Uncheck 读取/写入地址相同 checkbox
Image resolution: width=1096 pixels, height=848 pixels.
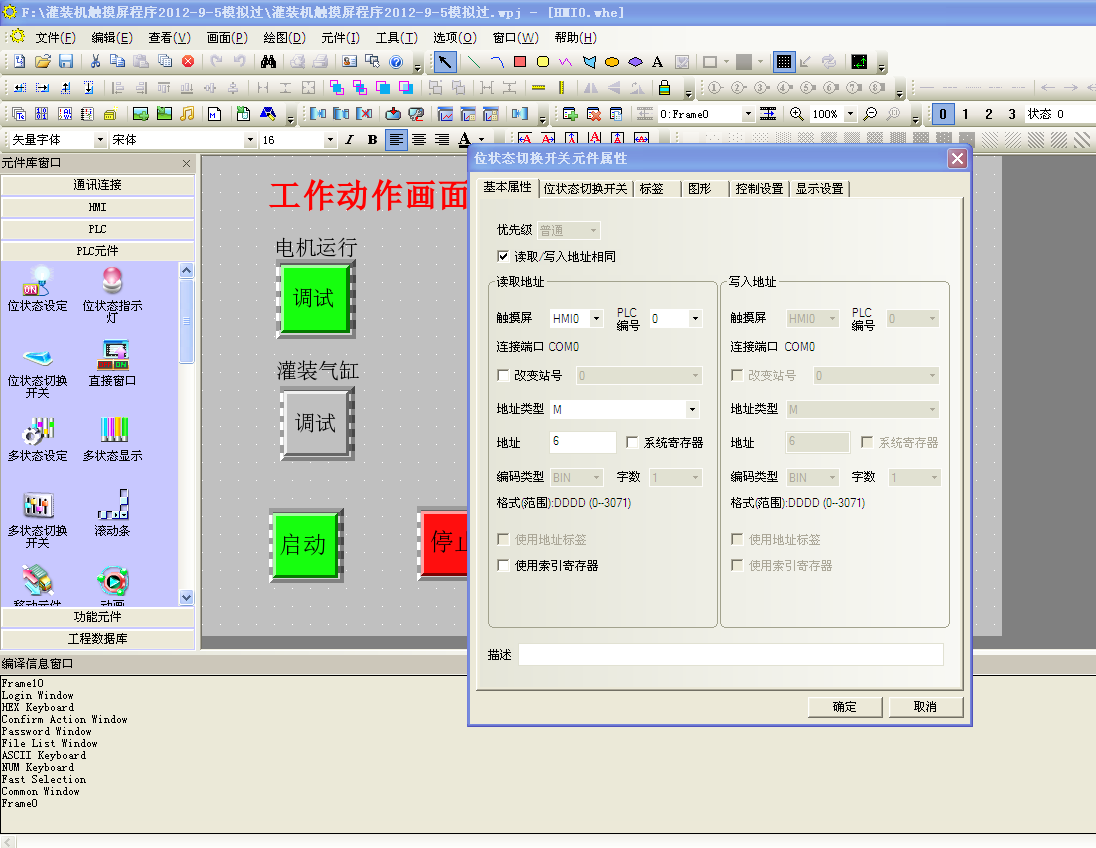(503, 257)
